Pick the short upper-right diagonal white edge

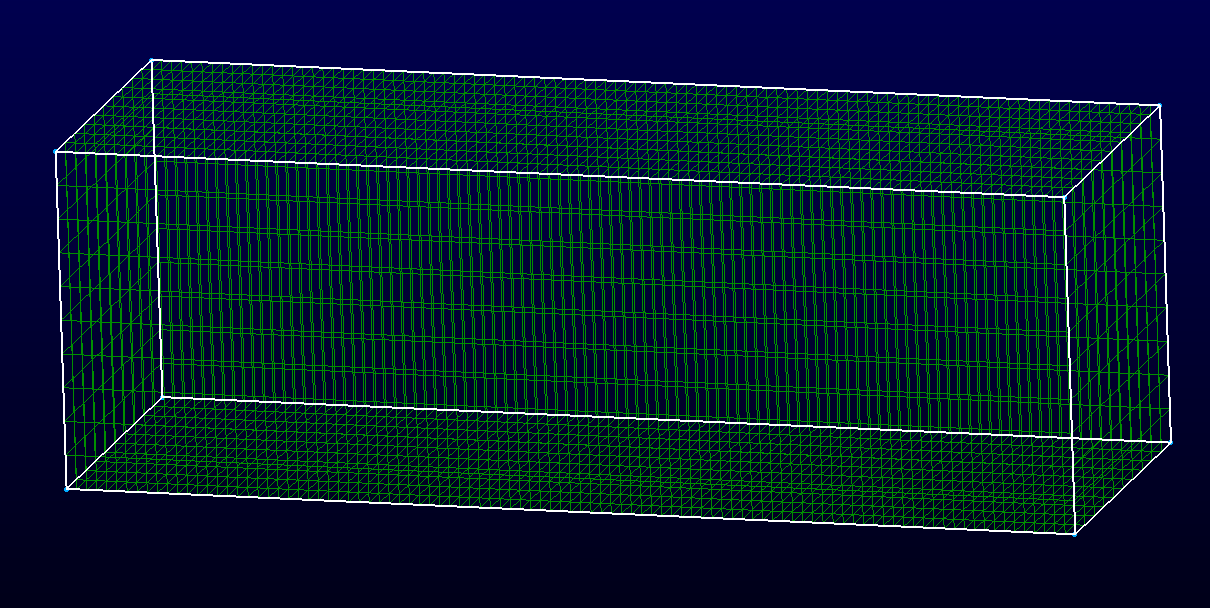[x=1112, y=151]
